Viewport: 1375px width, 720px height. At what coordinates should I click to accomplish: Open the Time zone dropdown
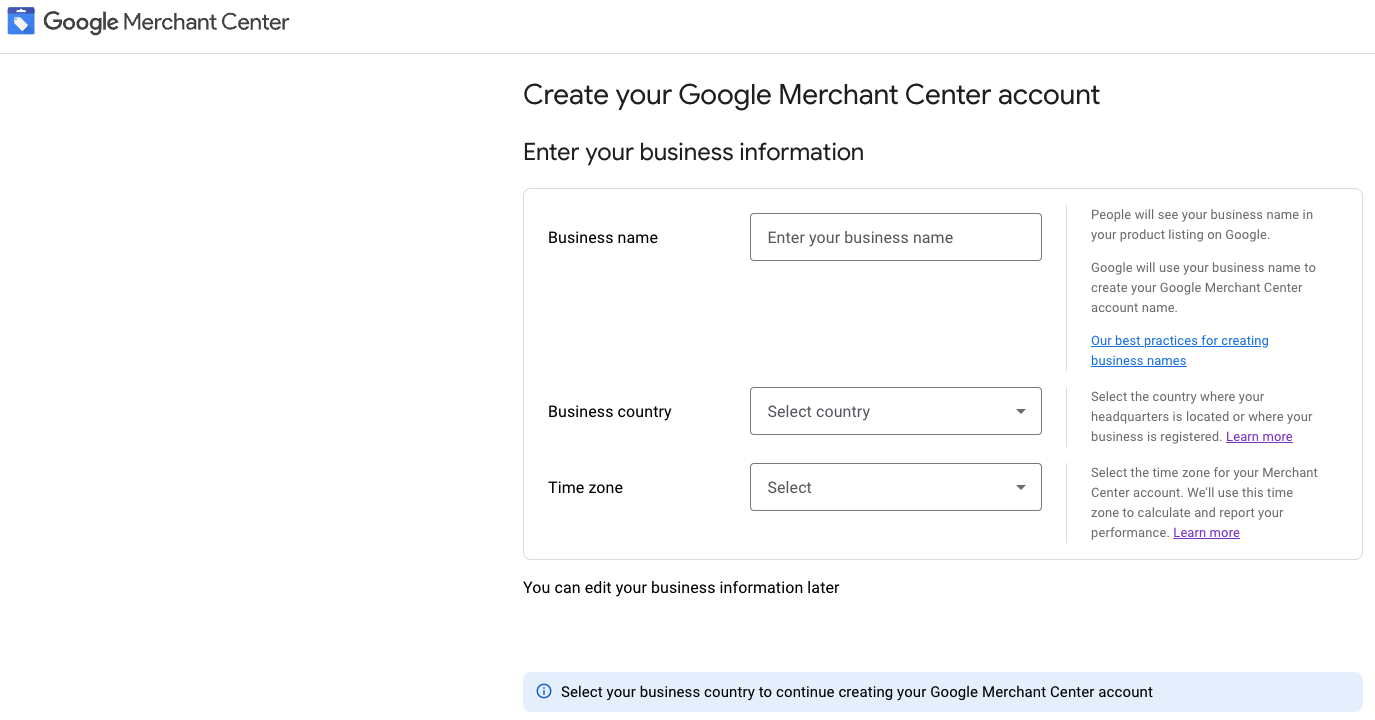pyautogui.click(x=895, y=487)
